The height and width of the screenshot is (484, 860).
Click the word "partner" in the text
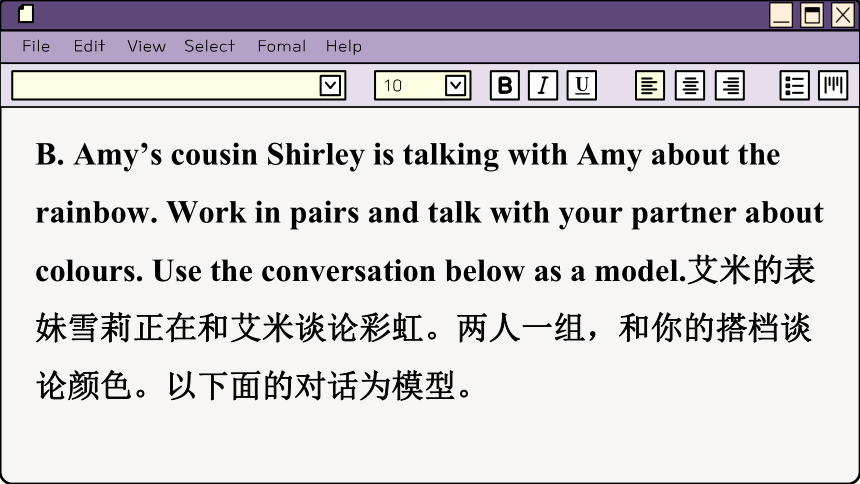(x=683, y=214)
